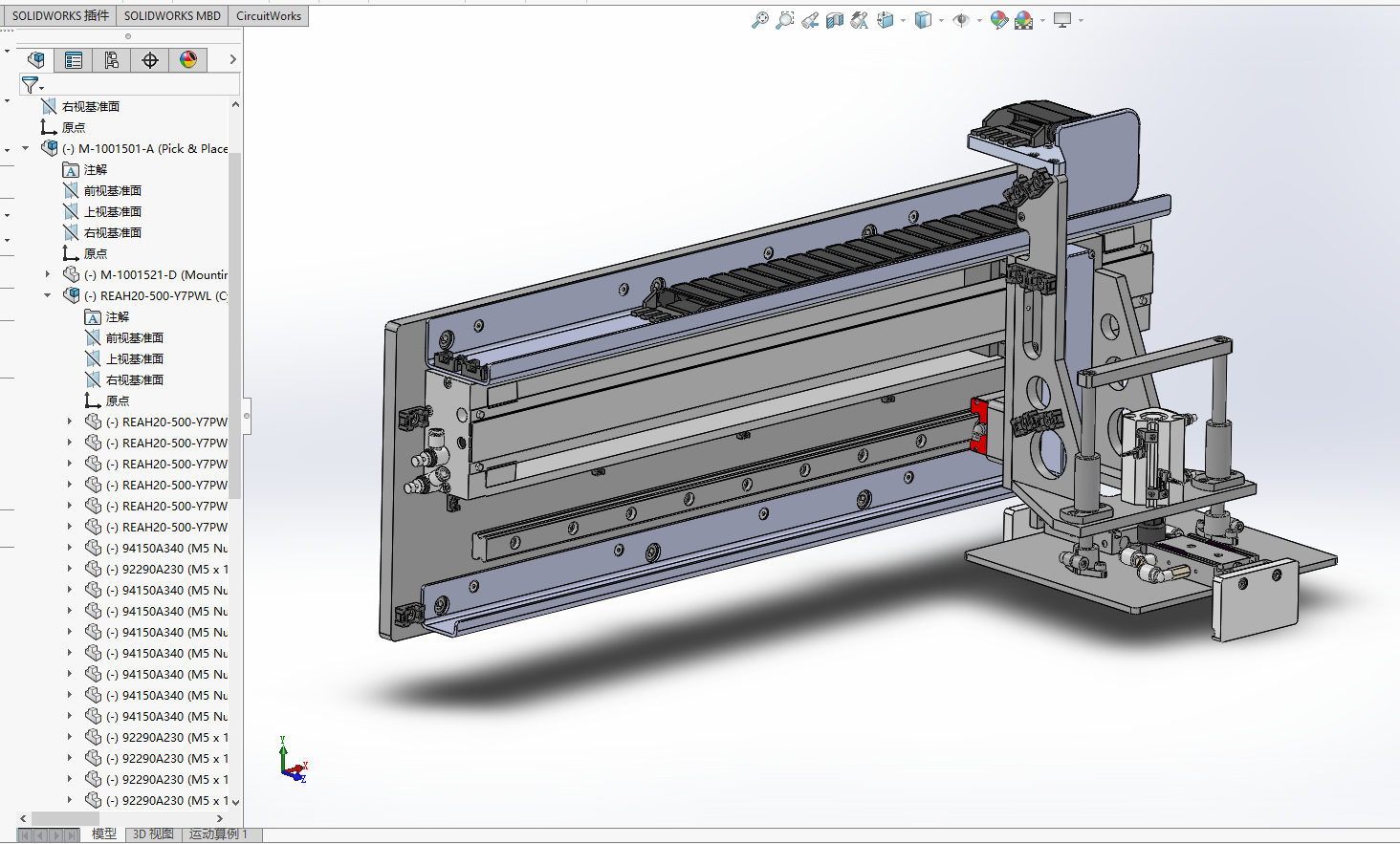Open the DisplayManager color ball tab
The width and height of the screenshot is (1400, 844).
tap(188, 60)
